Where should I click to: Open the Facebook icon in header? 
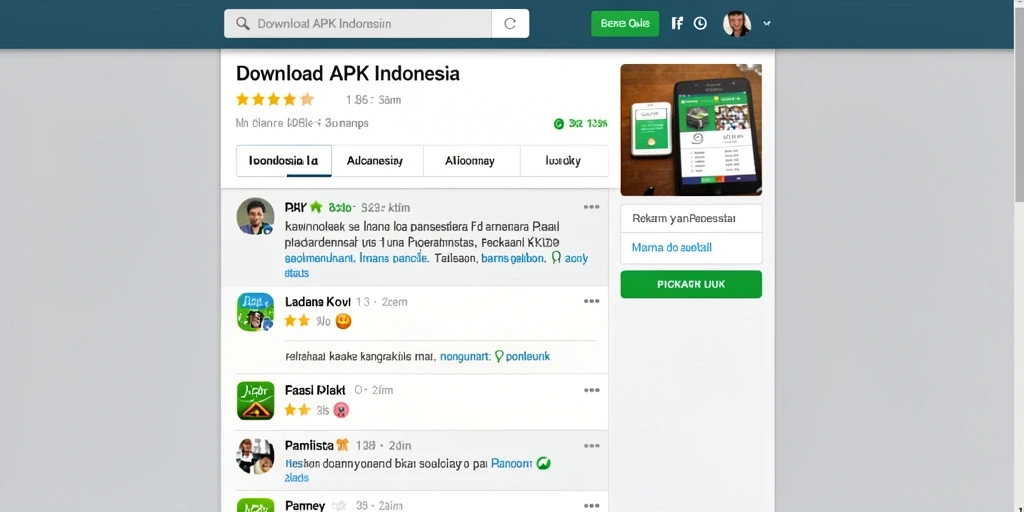click(677, 24)
